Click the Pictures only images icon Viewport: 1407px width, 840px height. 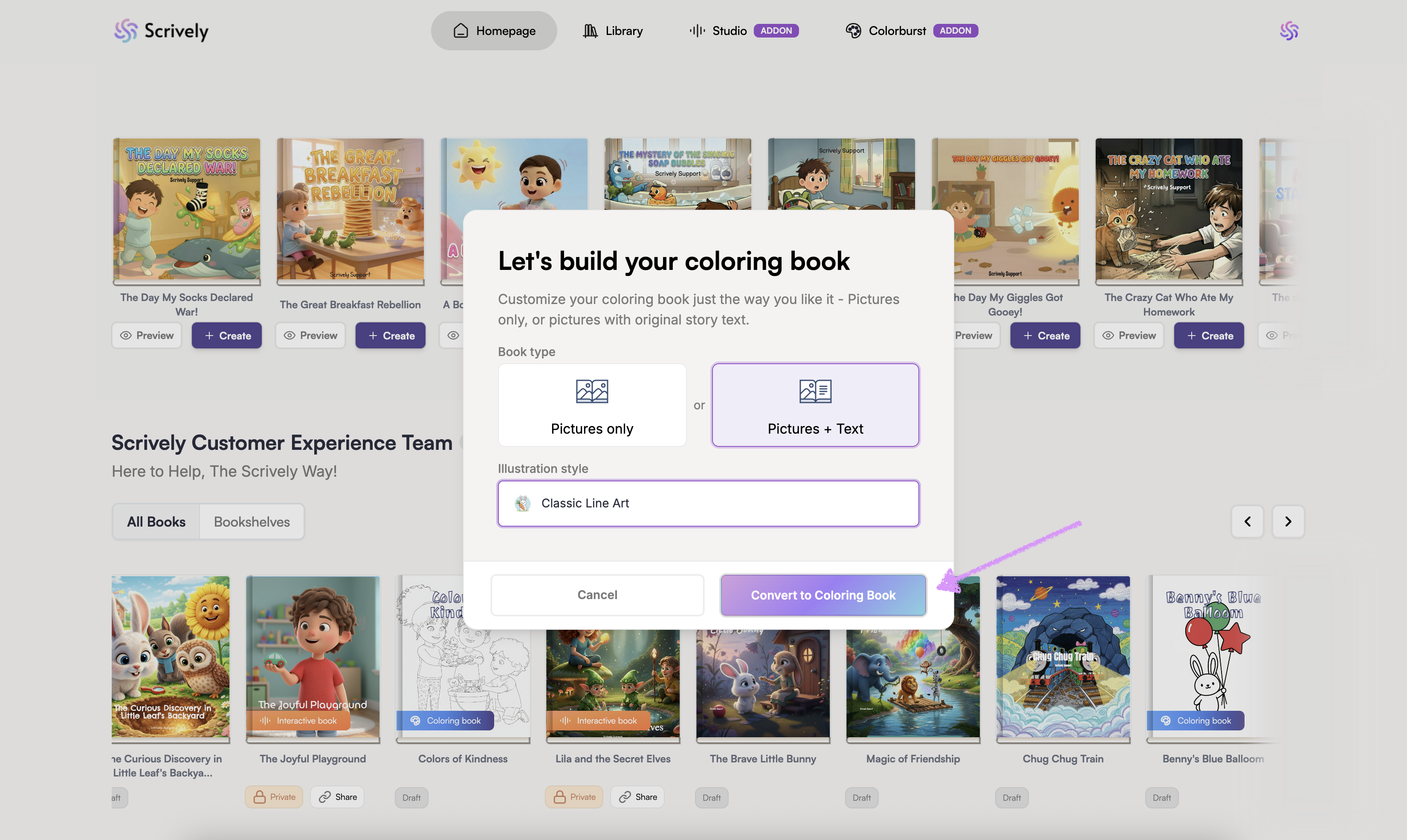click(x=591, y=391)
